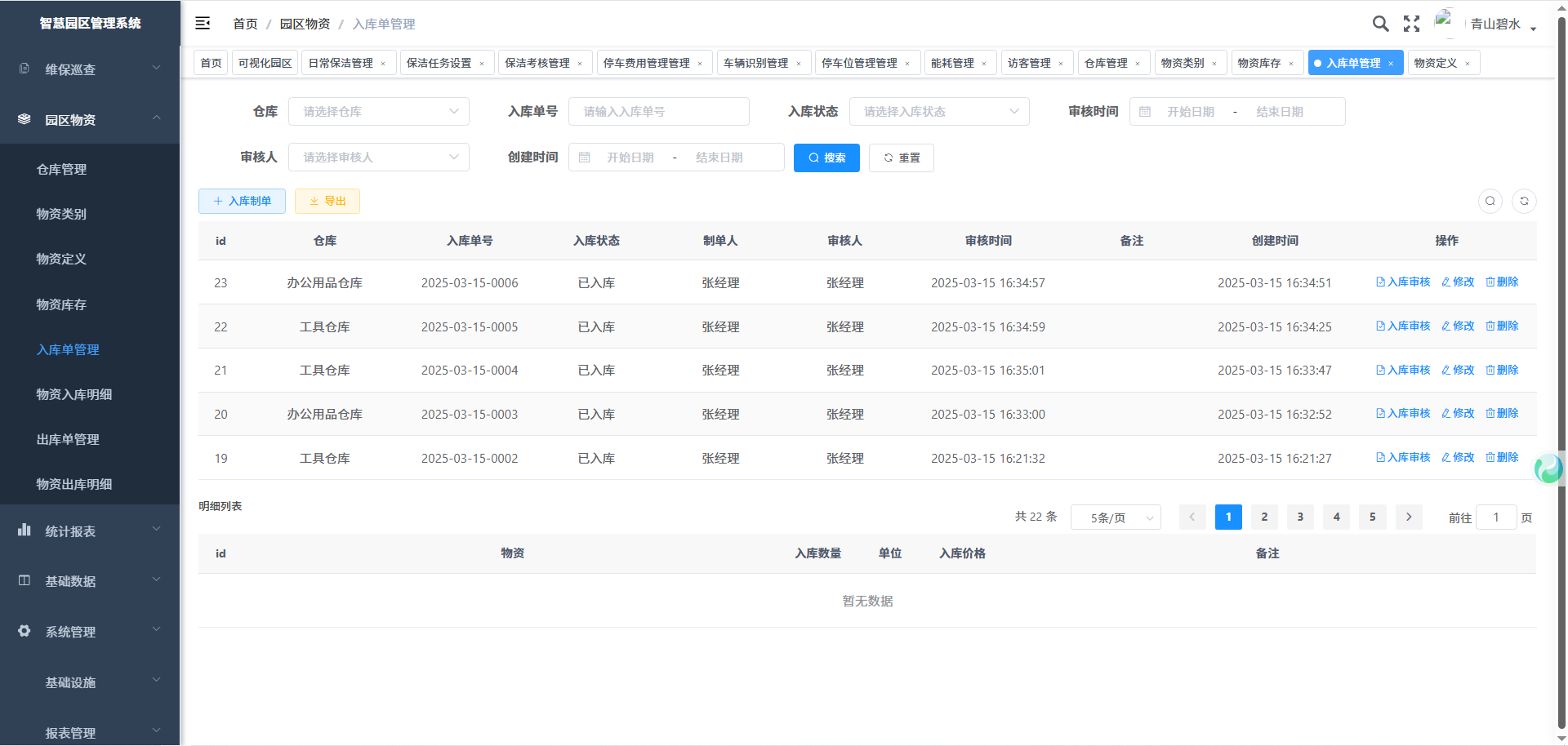
Task: Close the 物资库存 tab with its x icon
Action: pyautogui.click(x=1291, y=64)
